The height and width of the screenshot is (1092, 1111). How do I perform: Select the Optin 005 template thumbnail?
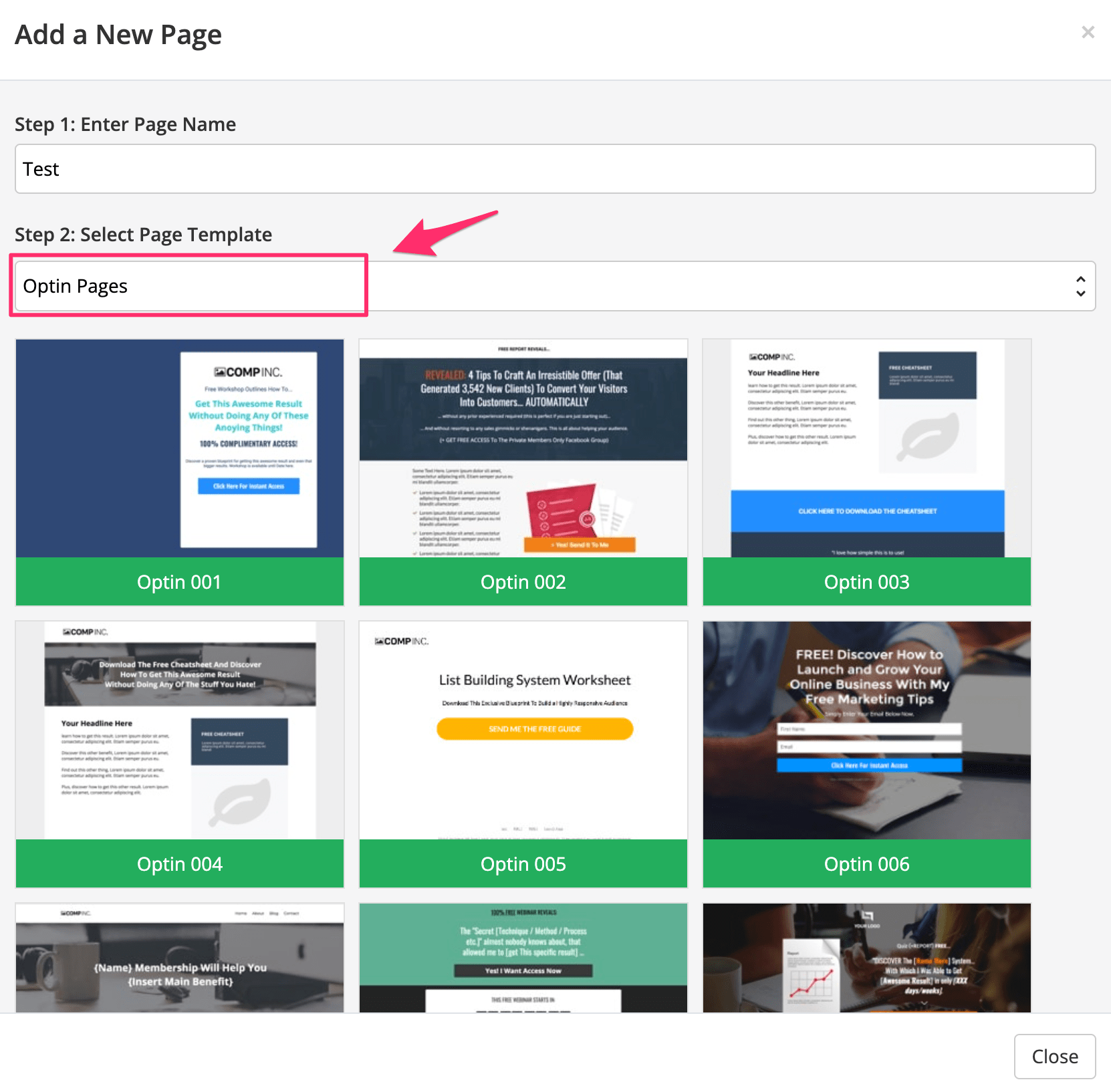pyautogui.click(x=523, y=730)
